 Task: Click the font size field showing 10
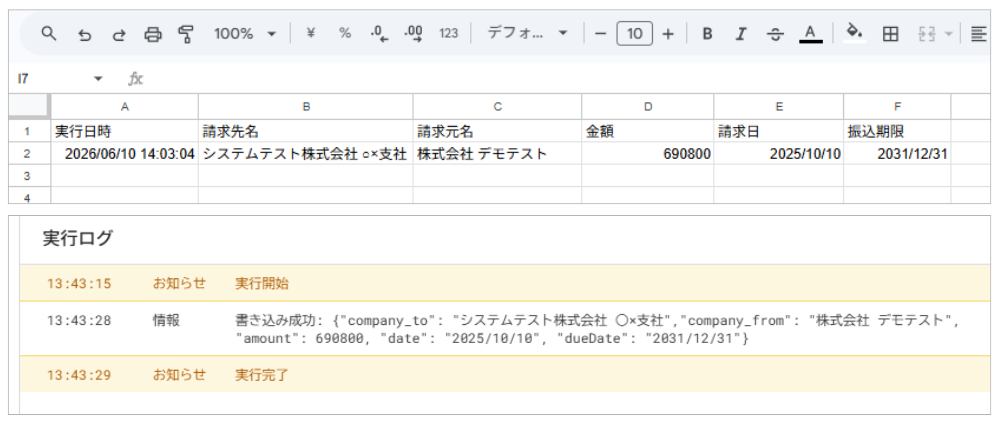click(635, 34)
